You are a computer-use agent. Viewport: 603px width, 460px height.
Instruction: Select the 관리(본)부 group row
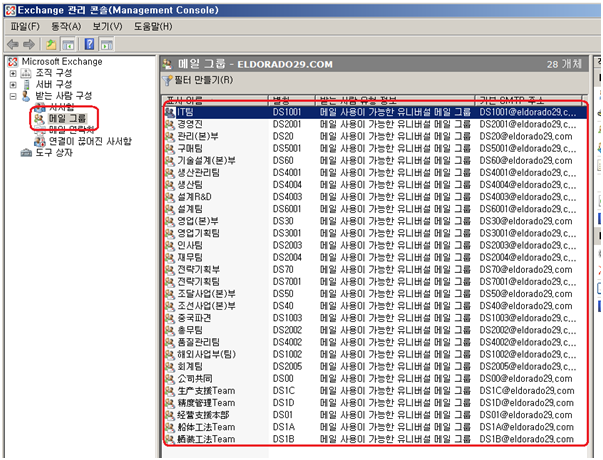coord(375,137)
